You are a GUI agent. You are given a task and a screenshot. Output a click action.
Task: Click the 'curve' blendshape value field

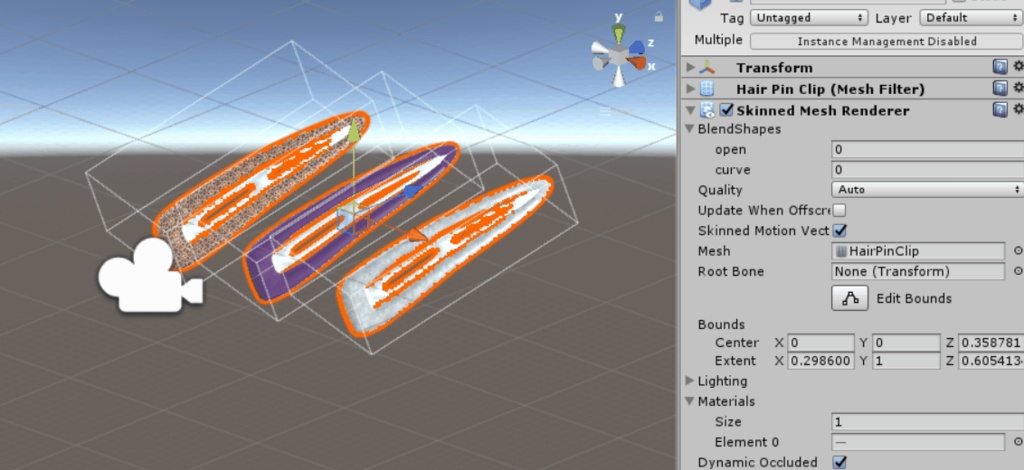pyautogui.click(x=927, y=170)
